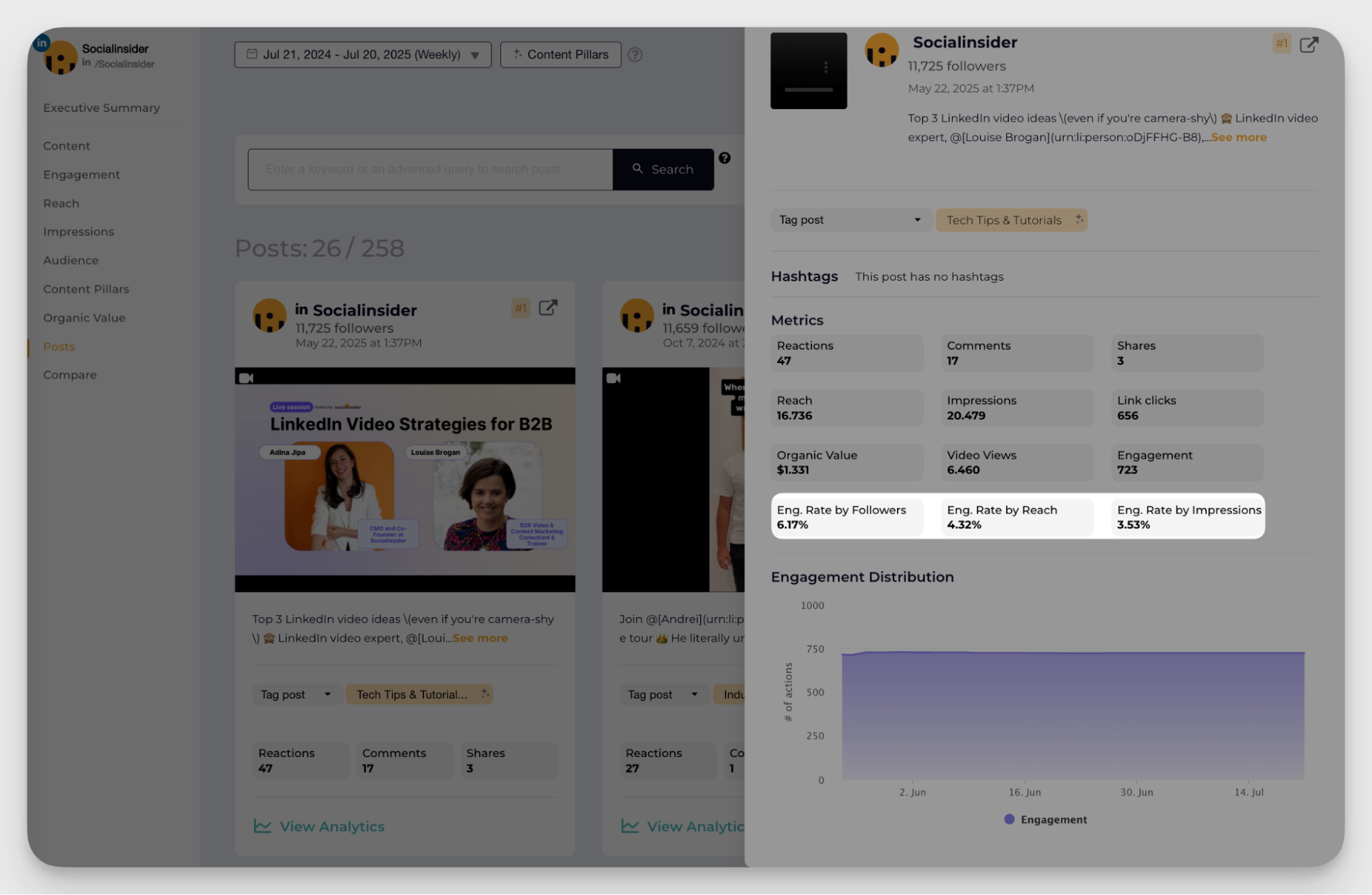
Task: Click Shares 3 metric in detail panel
Action: click(1187, 353)
